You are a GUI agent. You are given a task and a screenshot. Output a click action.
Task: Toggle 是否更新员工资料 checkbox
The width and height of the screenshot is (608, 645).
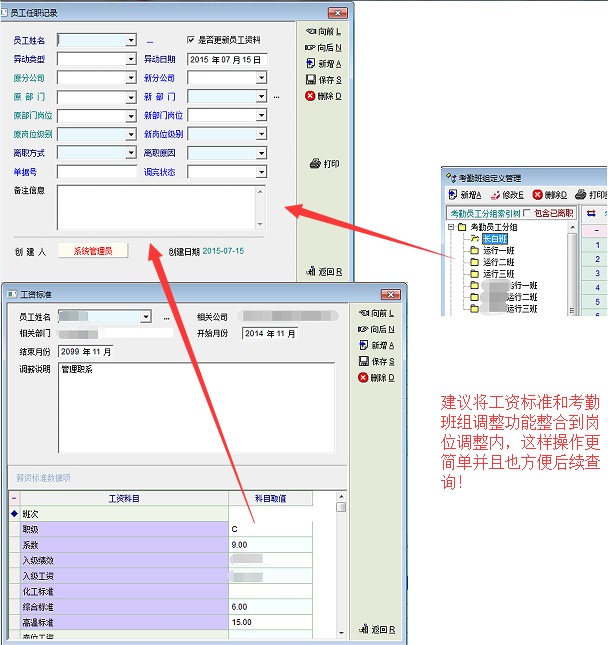(x=192, y=40)
